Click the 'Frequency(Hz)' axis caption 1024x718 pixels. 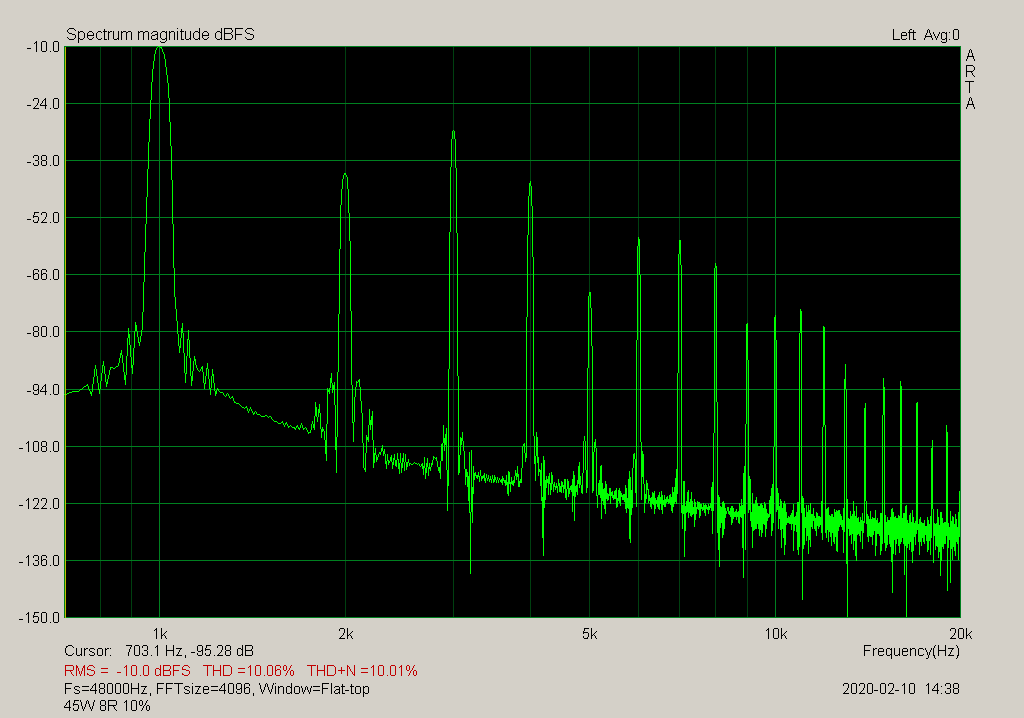911,651
